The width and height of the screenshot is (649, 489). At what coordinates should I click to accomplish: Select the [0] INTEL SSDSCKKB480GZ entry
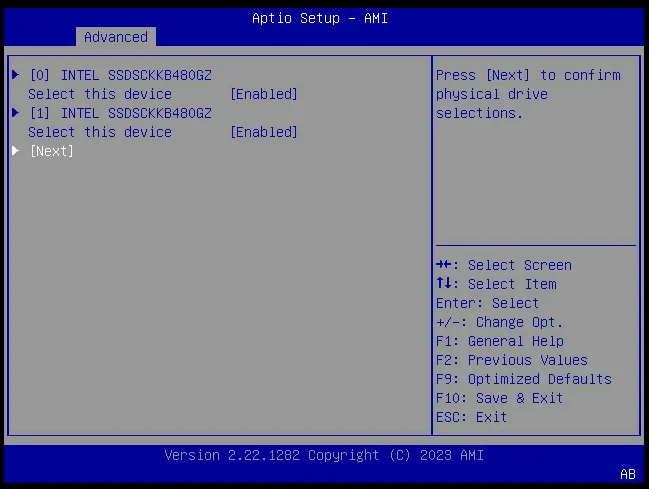(120, 75)
